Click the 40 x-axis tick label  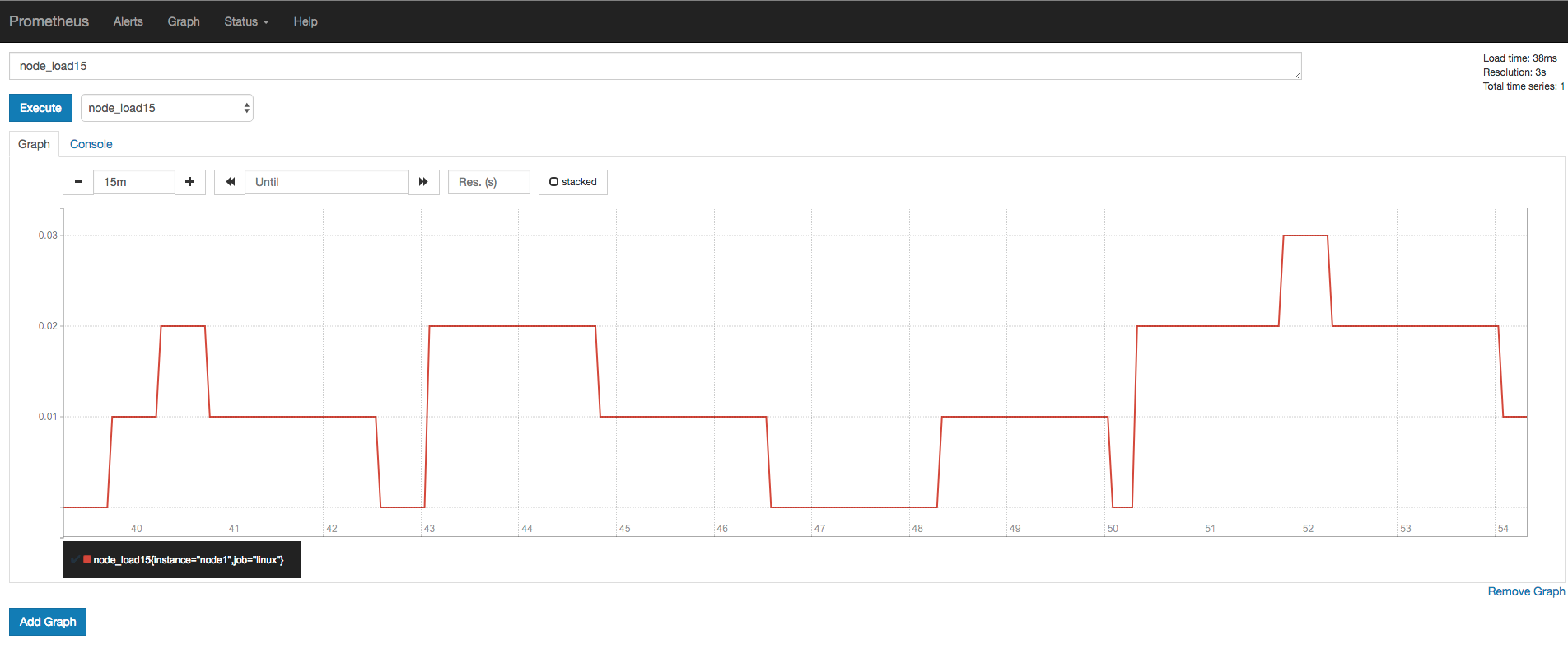click(137, 529)
